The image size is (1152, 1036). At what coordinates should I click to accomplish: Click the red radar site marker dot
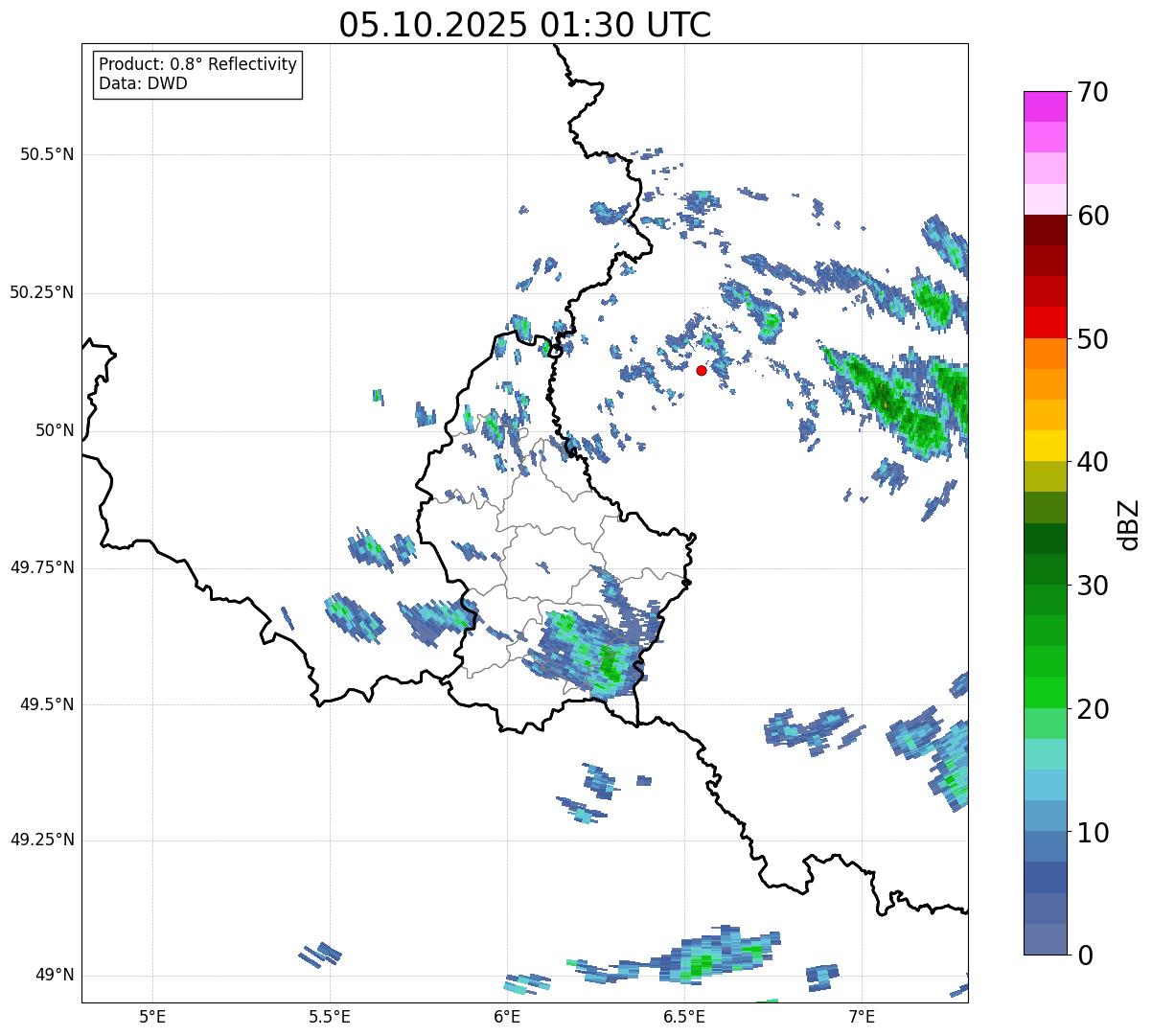tap(702, 370)
